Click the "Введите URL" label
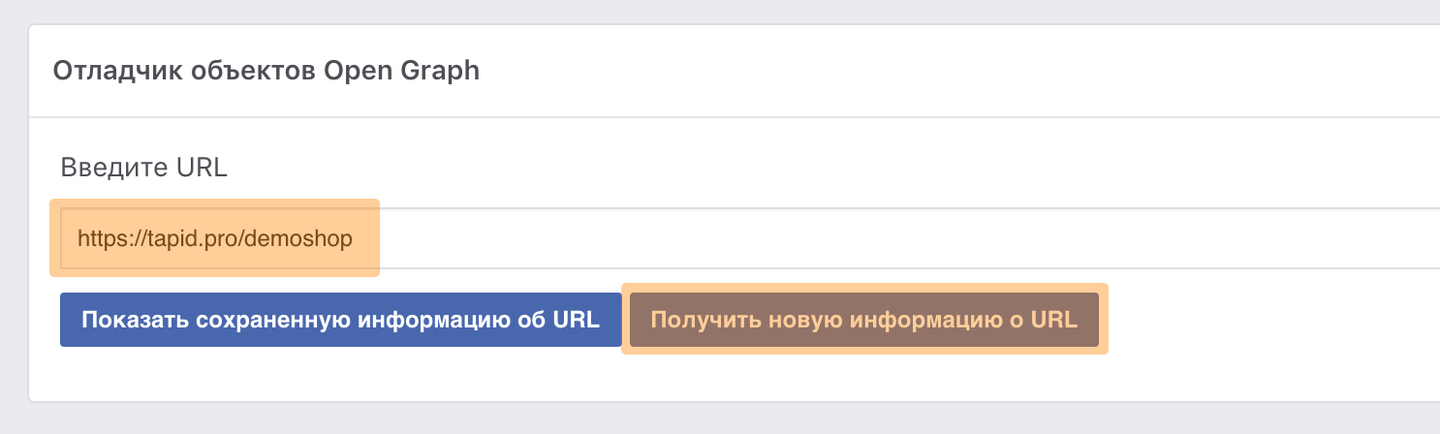This screenshot has width=1440, height=434. [144, 167]
